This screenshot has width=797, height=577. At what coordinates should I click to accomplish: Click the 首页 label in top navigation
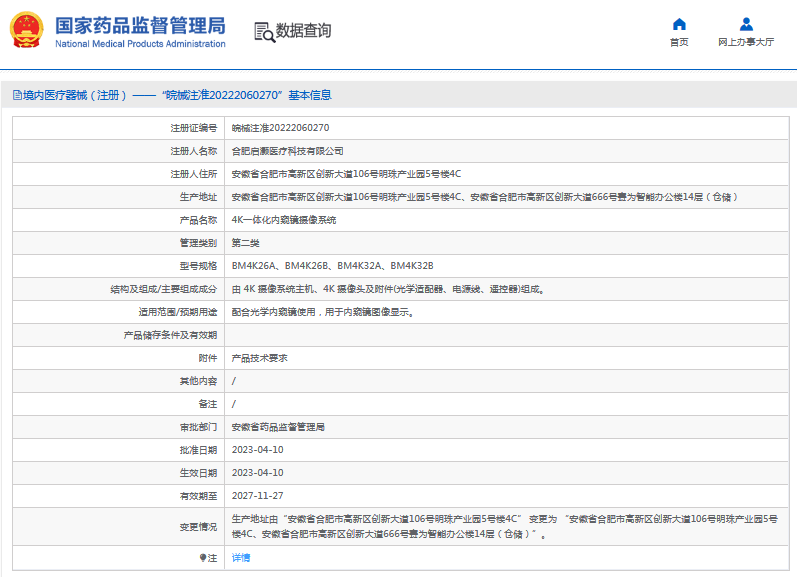[679, 43]
